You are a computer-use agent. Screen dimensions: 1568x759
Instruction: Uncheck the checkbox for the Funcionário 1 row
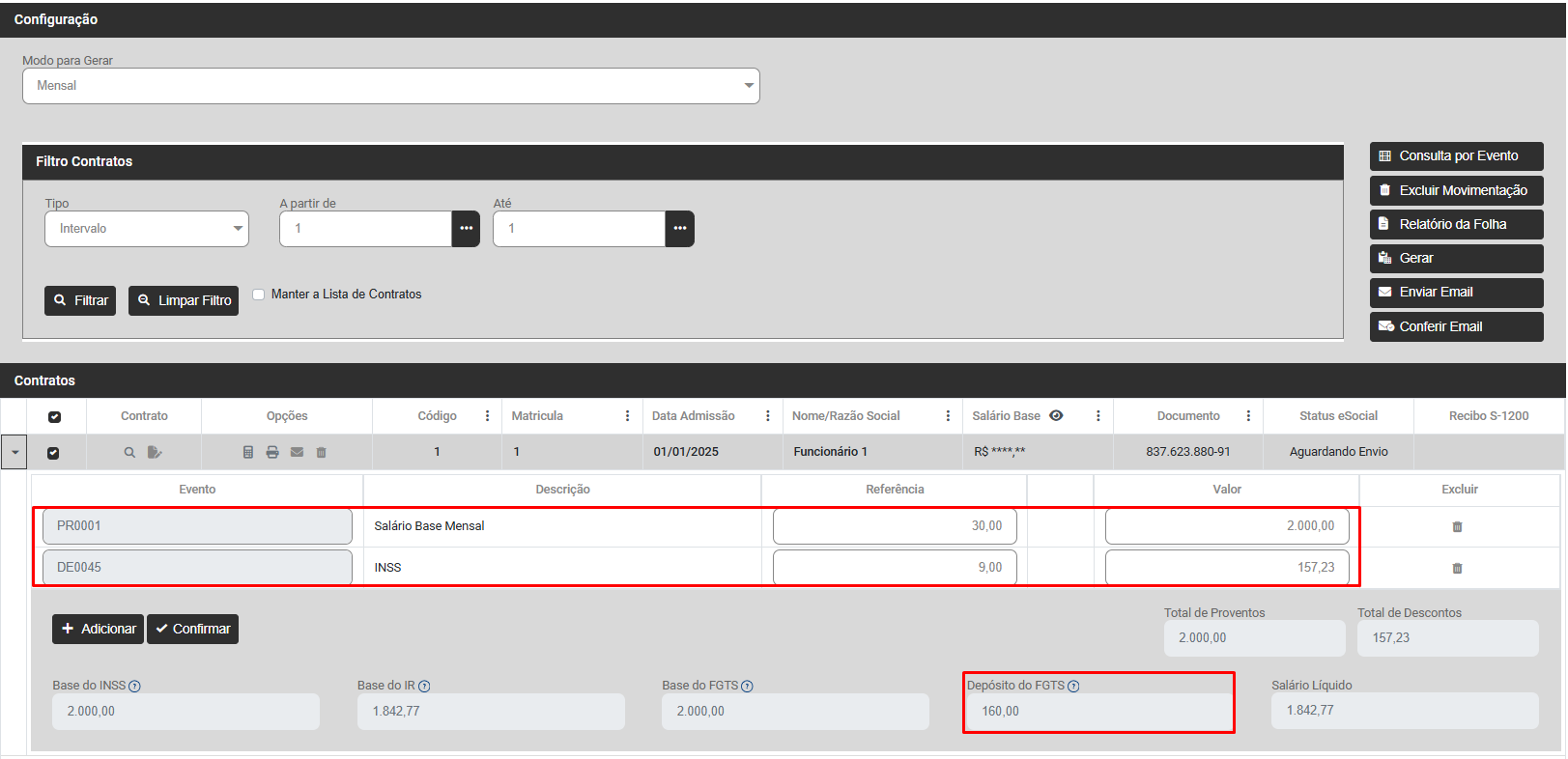53,453
